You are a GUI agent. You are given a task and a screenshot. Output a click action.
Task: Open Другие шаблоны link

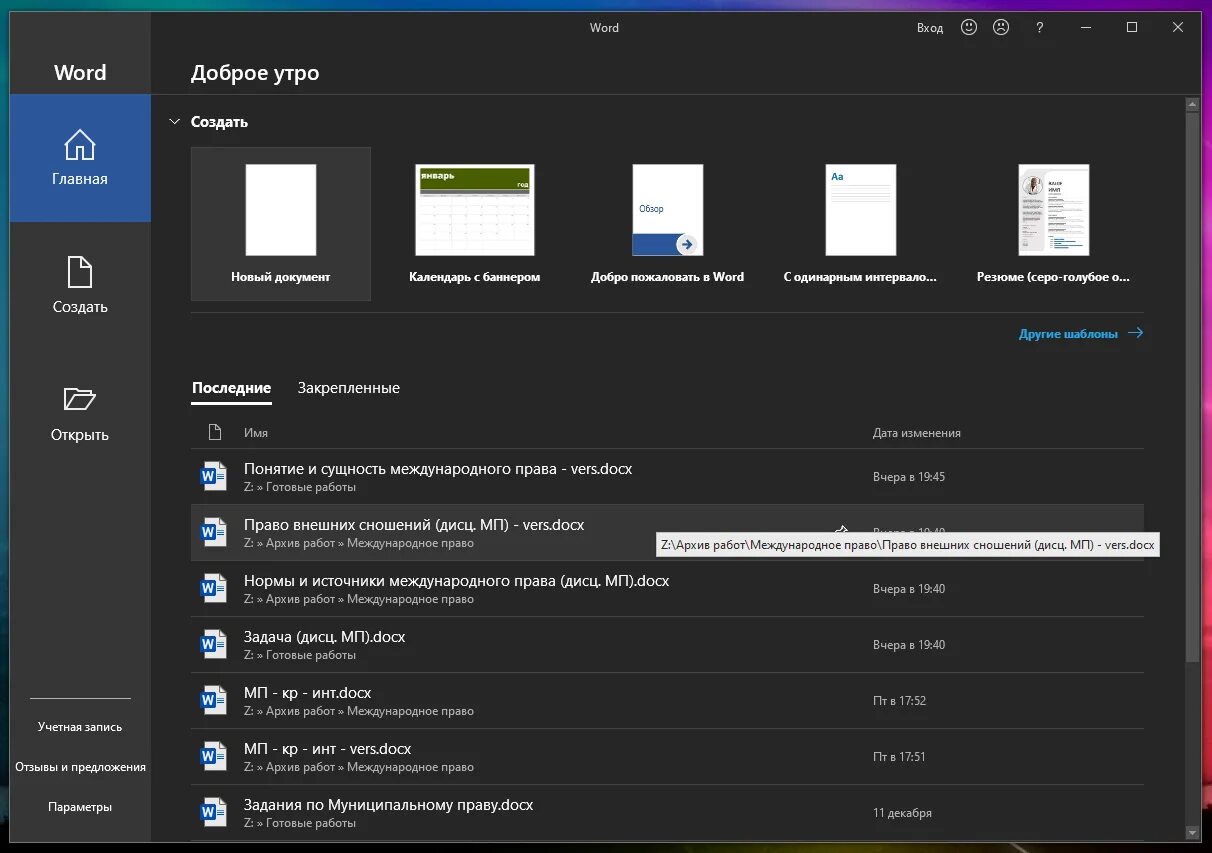tap(1080, 334)
